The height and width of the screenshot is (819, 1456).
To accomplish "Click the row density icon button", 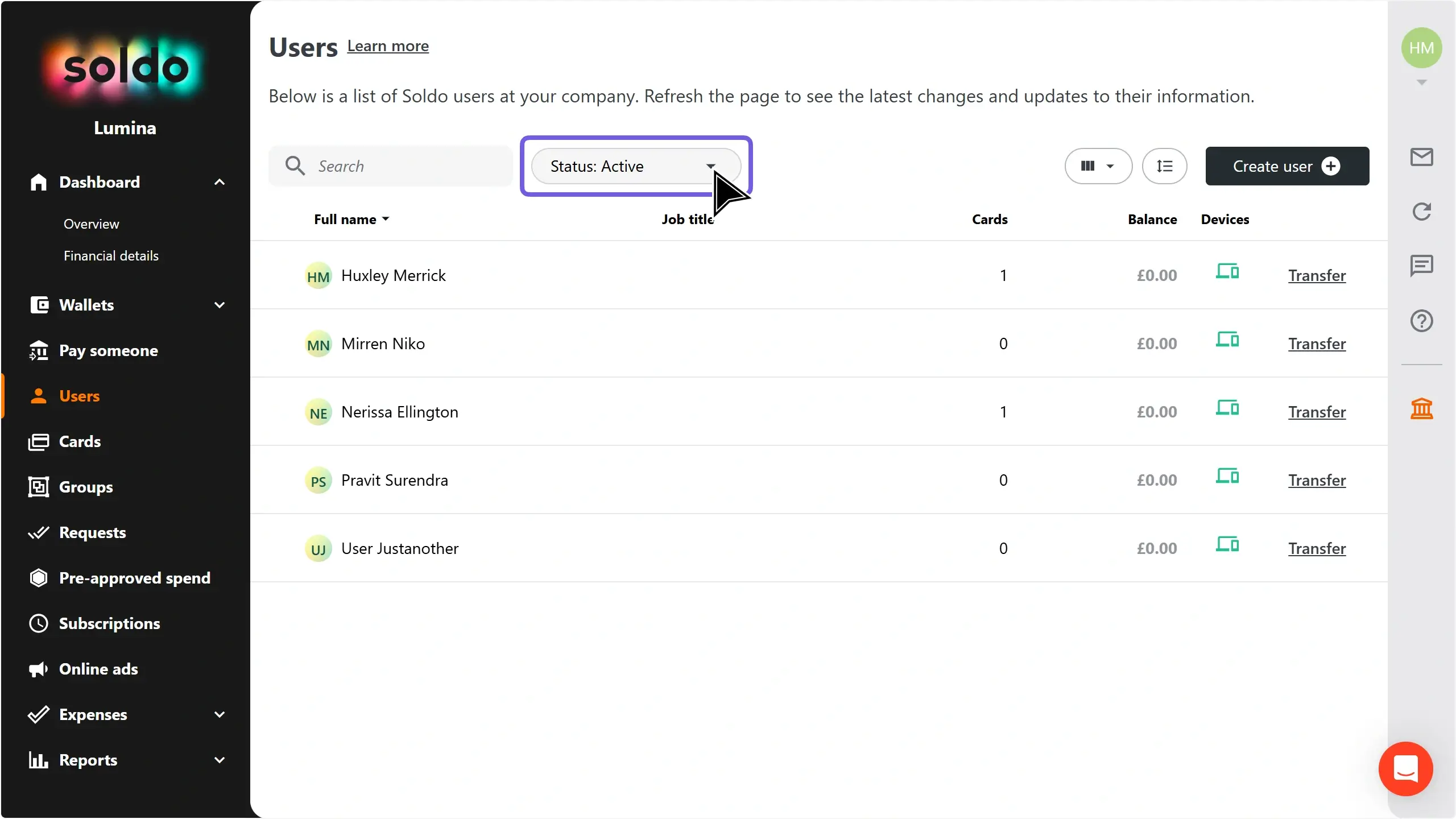I will pyautogui.click(x=1164, y=166).
